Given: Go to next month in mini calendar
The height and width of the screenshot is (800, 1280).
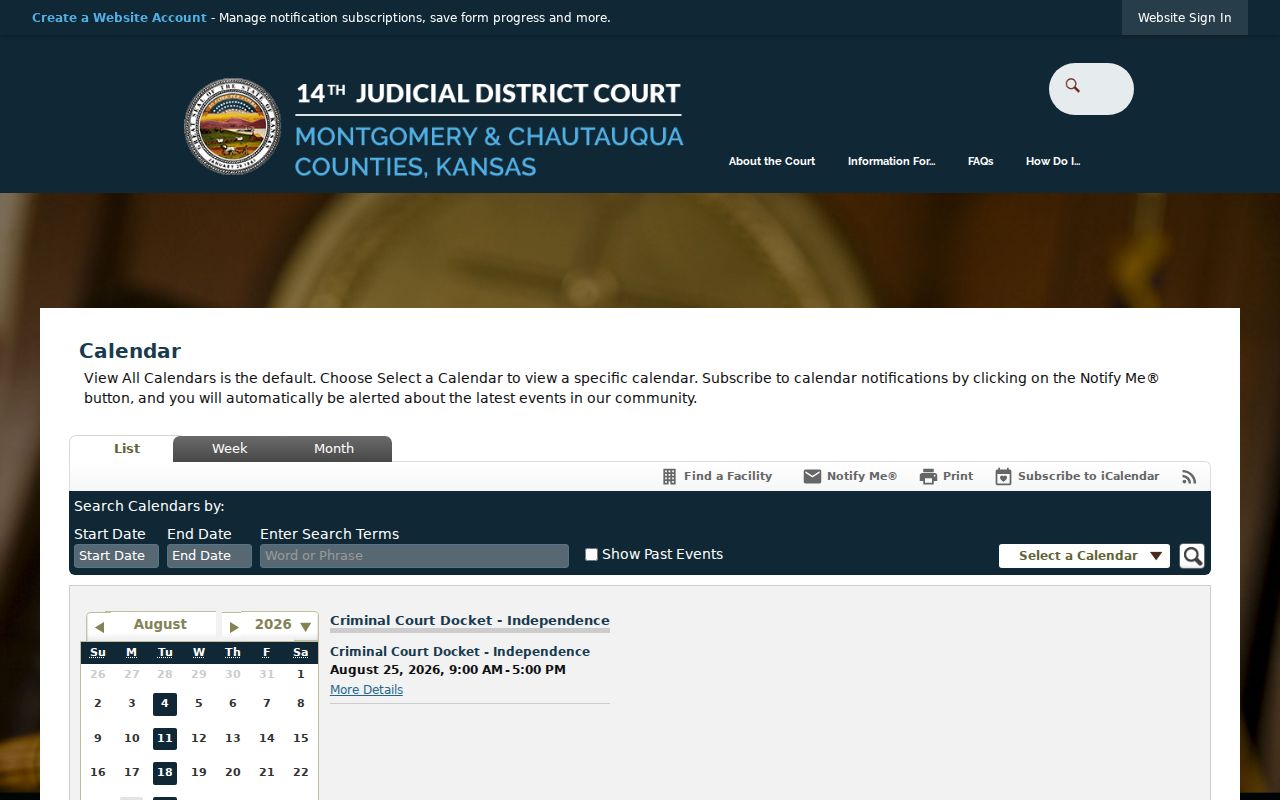Looking at the screenshot, I should (x=234, y=627).
